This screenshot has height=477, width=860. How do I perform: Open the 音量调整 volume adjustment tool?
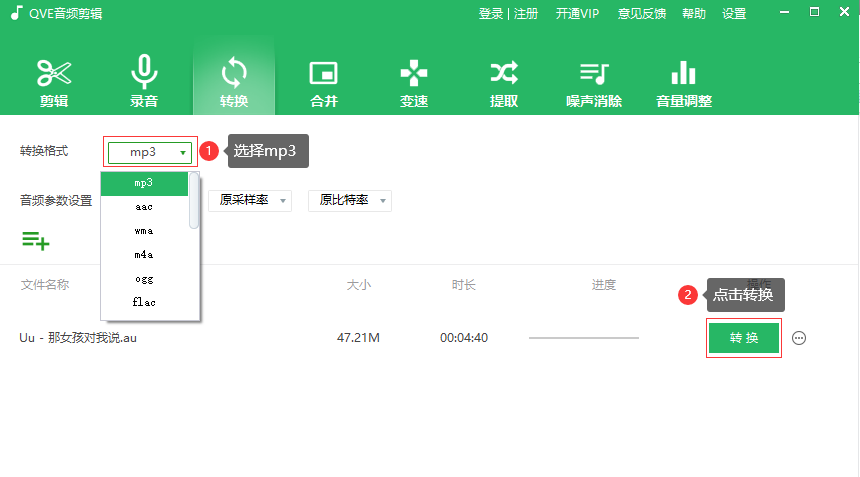coord(683,83)
